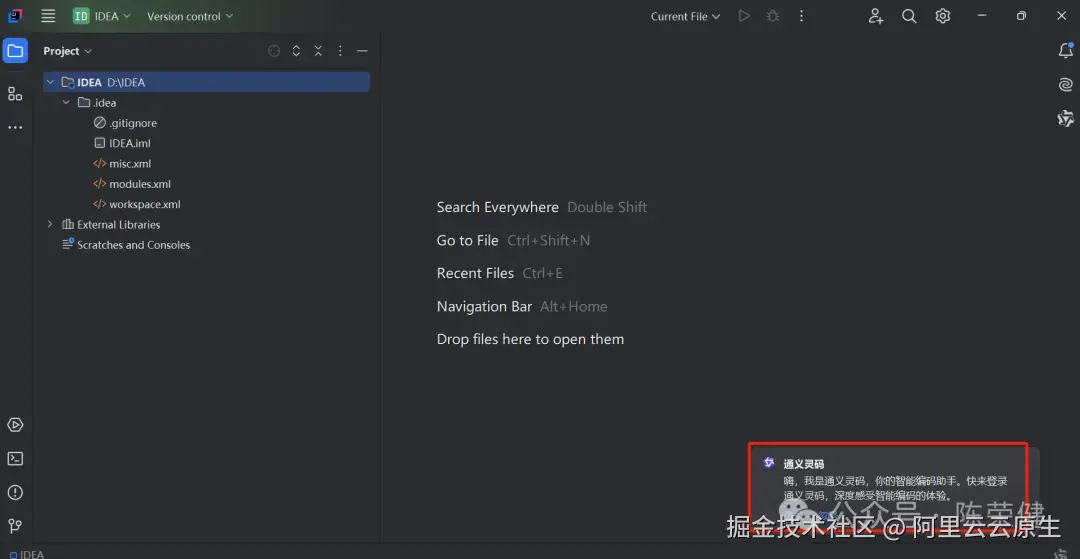Image resolution: width=1080 pixels, height=559 pixels.
Task: Show more tool windows ellipsis
Action: click(x=15, y=127)
